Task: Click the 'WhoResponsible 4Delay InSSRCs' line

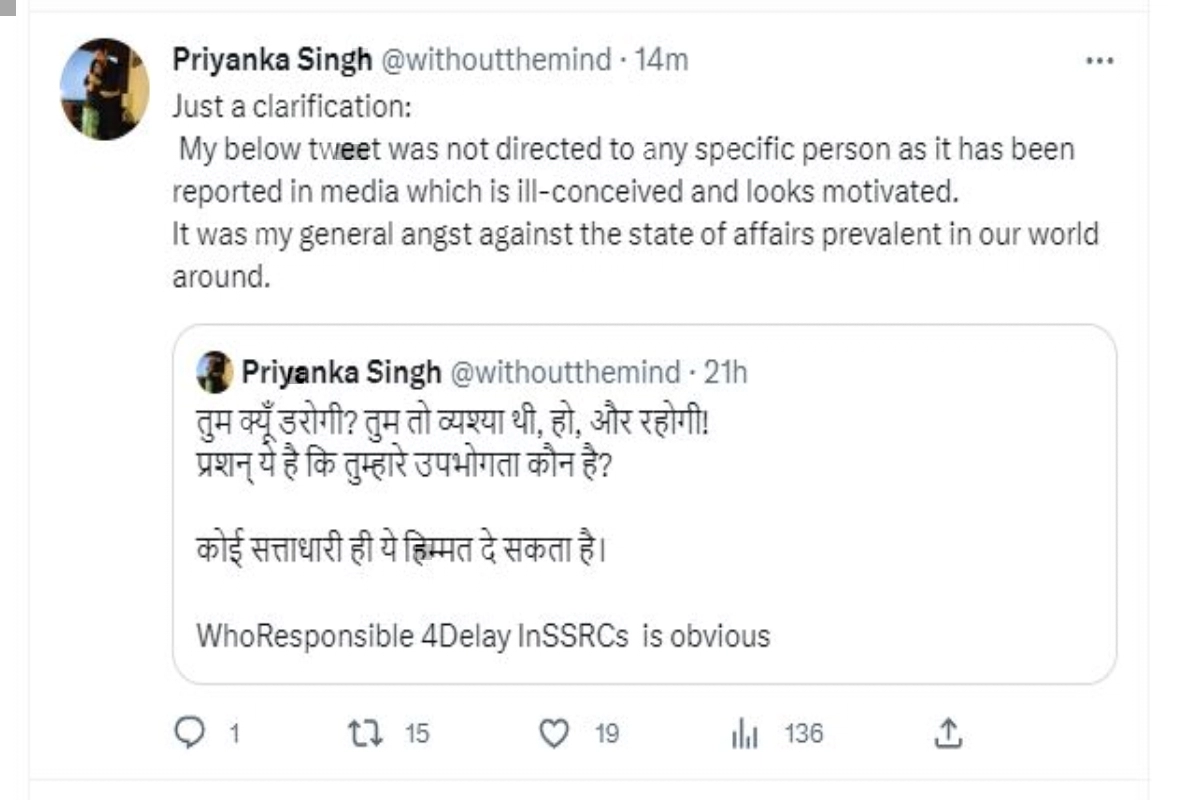Action: click(x=483, y=635)
